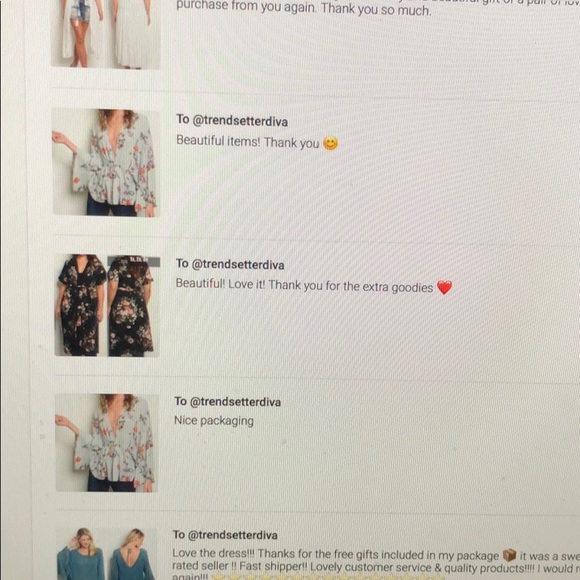Click the red heart emoji
The width and height of the screenshot is (580, 580).
click(444, 287)
